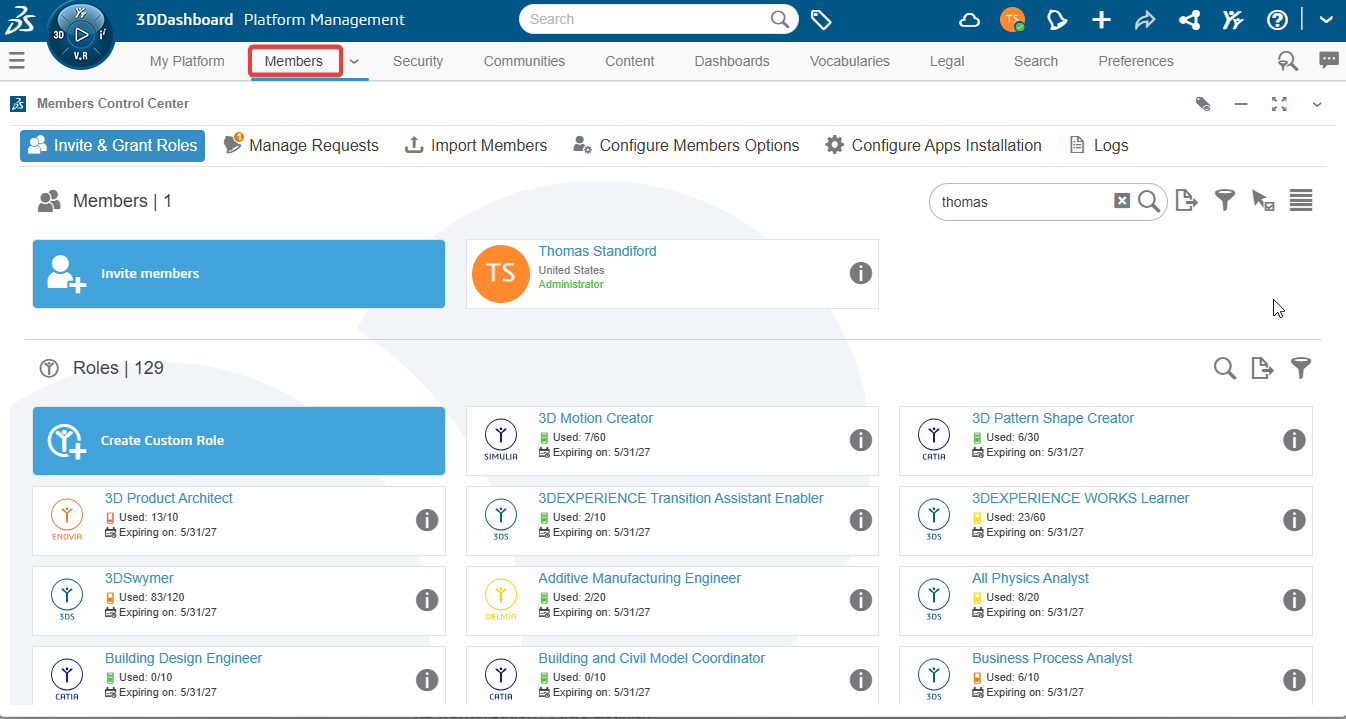Screen dimensions: 1346x719
Task: Filter members with funnel icon
Action: pyautogui.click(x=1225, y=200)
